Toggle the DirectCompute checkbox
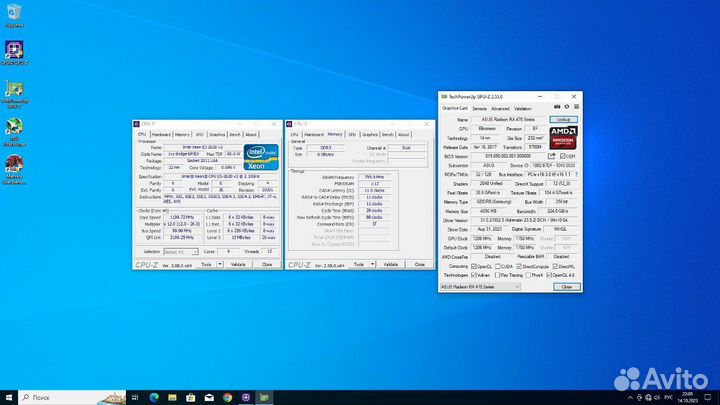The image size is (720, 405). (519, 266)
